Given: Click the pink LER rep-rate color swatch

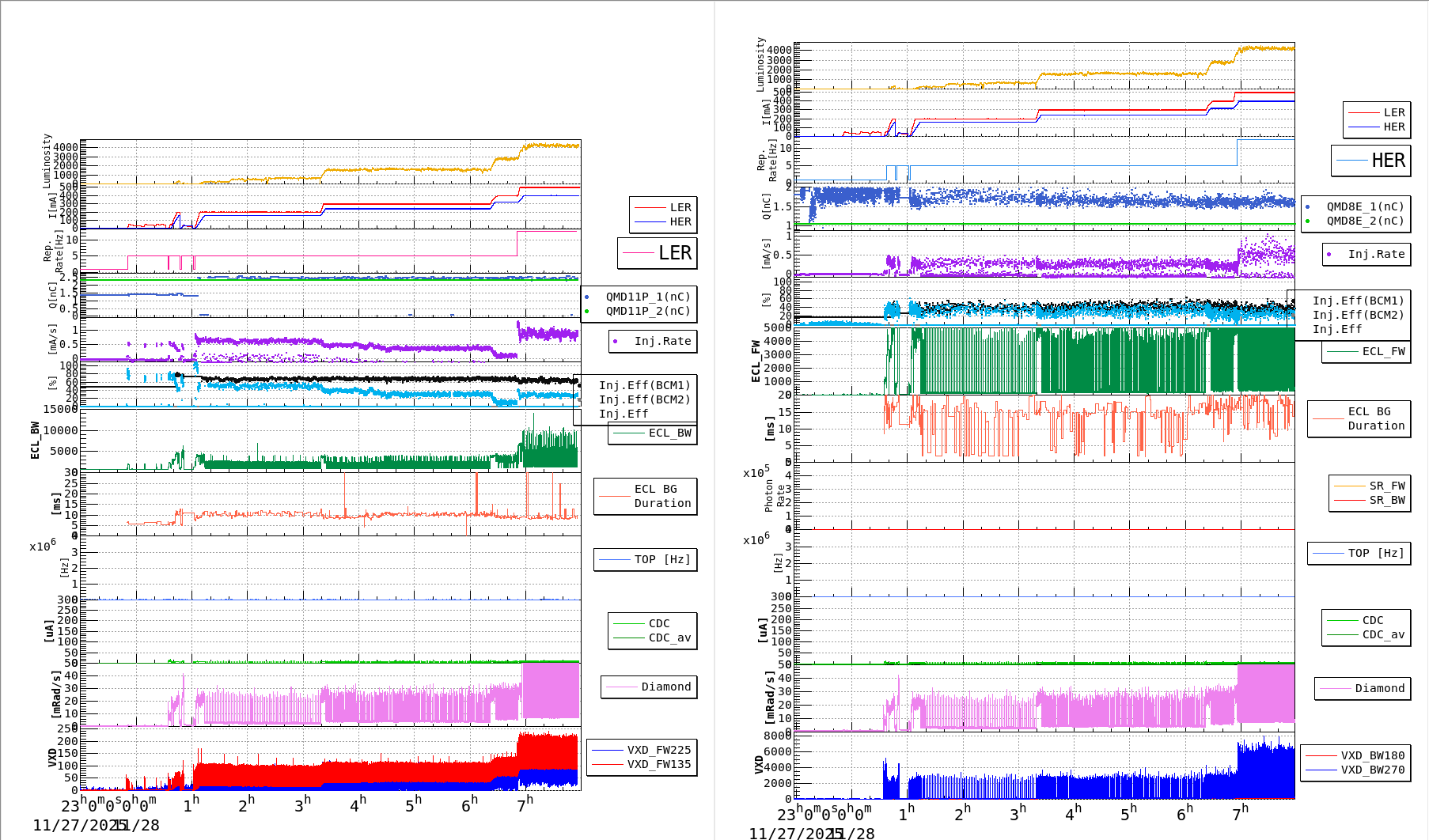Looking at the screenshot, I should tap(639, 252).
